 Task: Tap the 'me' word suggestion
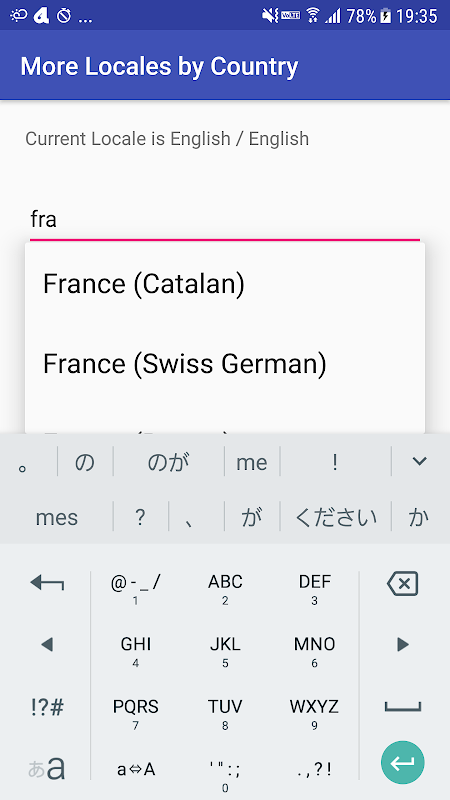click(x=252, y=462)
